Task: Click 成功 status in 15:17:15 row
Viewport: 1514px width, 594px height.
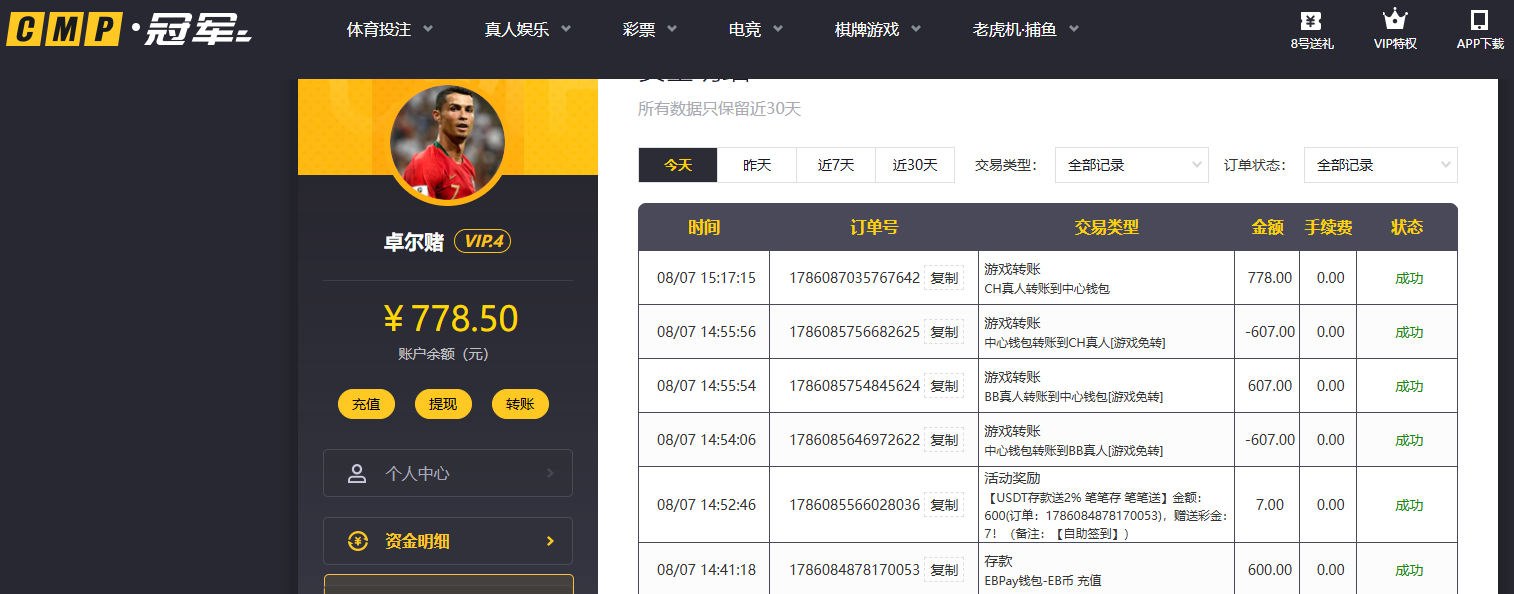Action: click(x=1408, y=278)
